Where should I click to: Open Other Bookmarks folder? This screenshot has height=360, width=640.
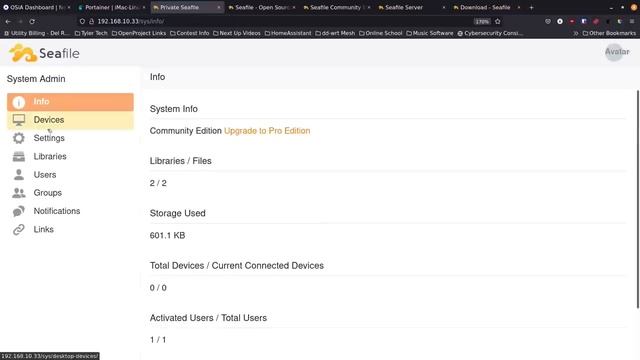[x=609, y=33]
